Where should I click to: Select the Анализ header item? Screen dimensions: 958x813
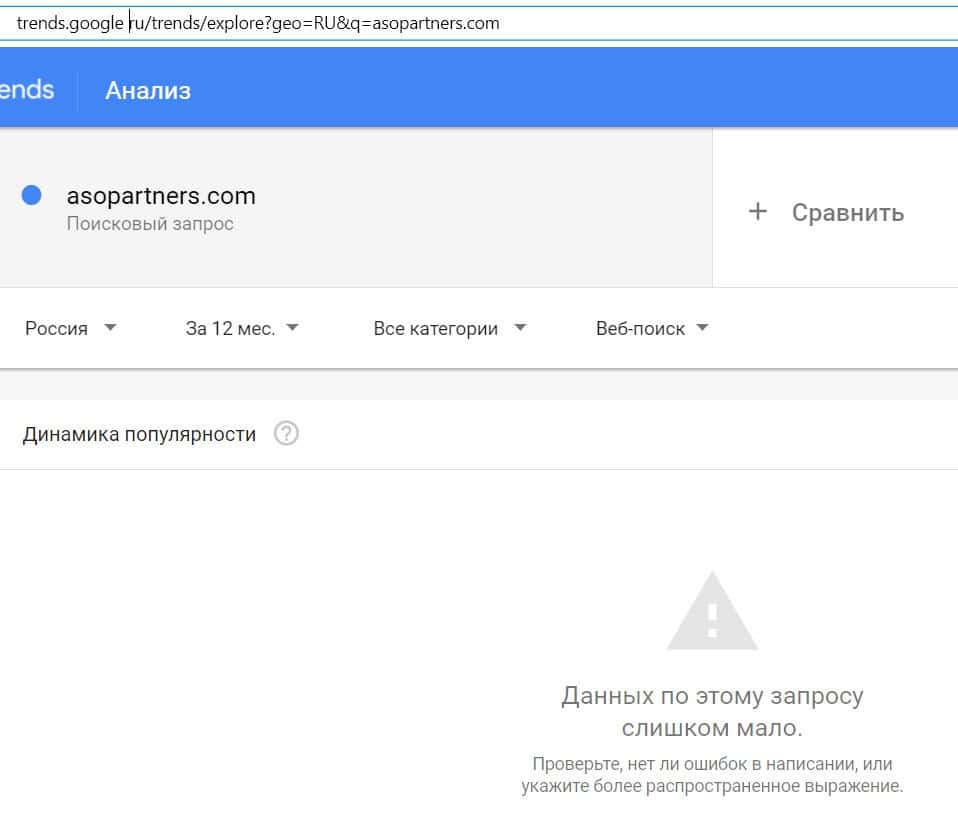(x=148, y=91)
